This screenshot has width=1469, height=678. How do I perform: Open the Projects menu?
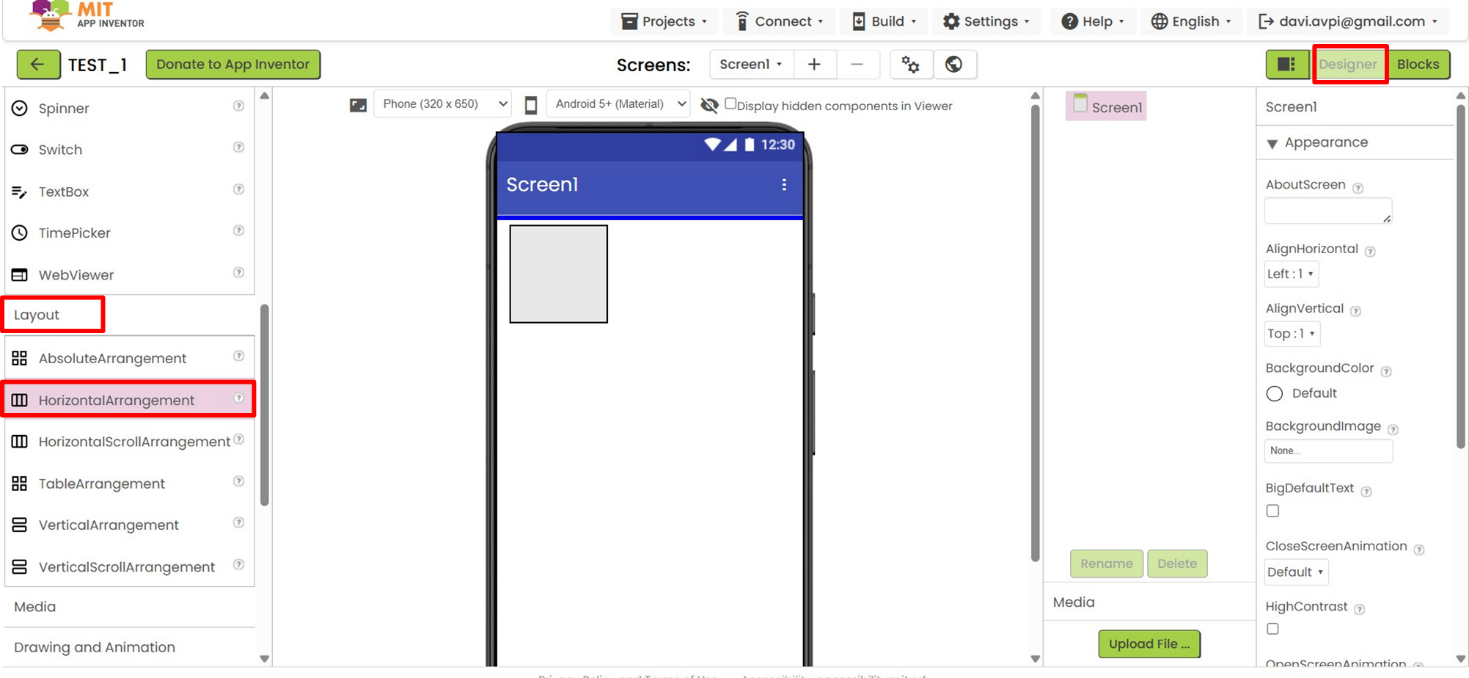(x=665, y=21)
